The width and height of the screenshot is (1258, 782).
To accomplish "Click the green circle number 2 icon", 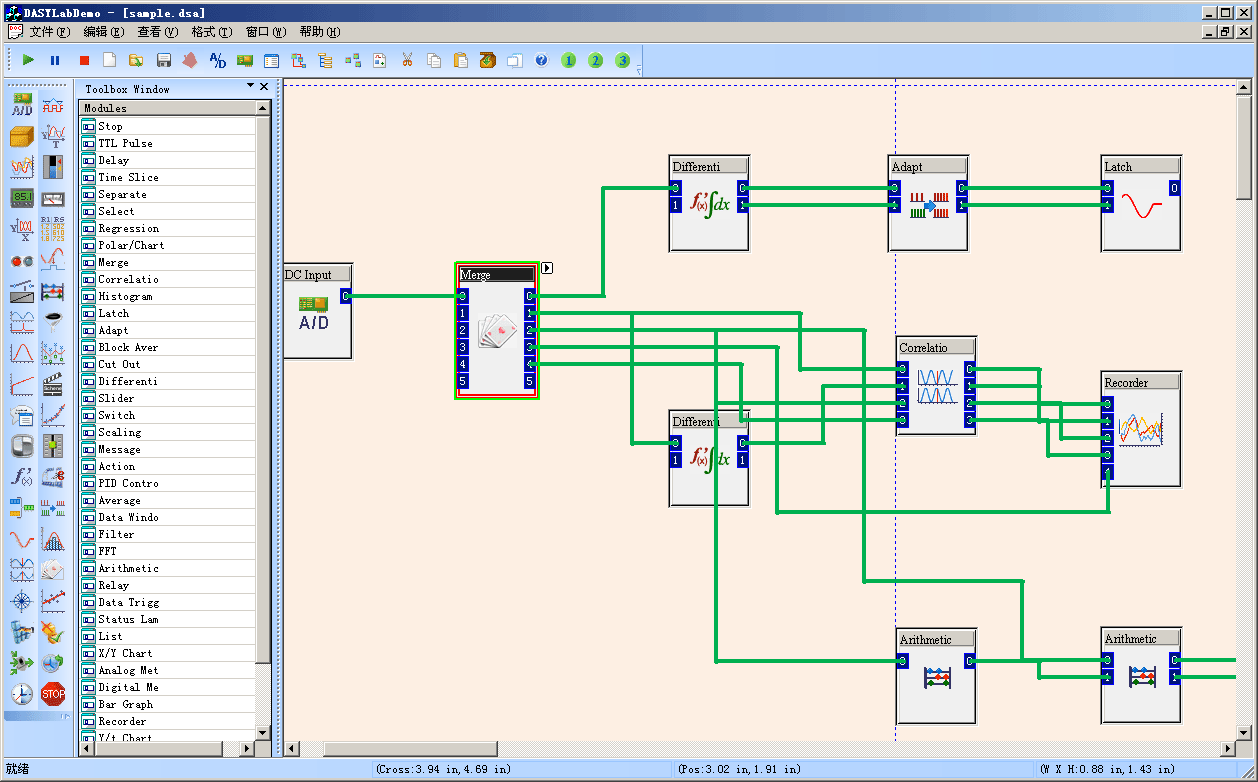I will (596, 60).
